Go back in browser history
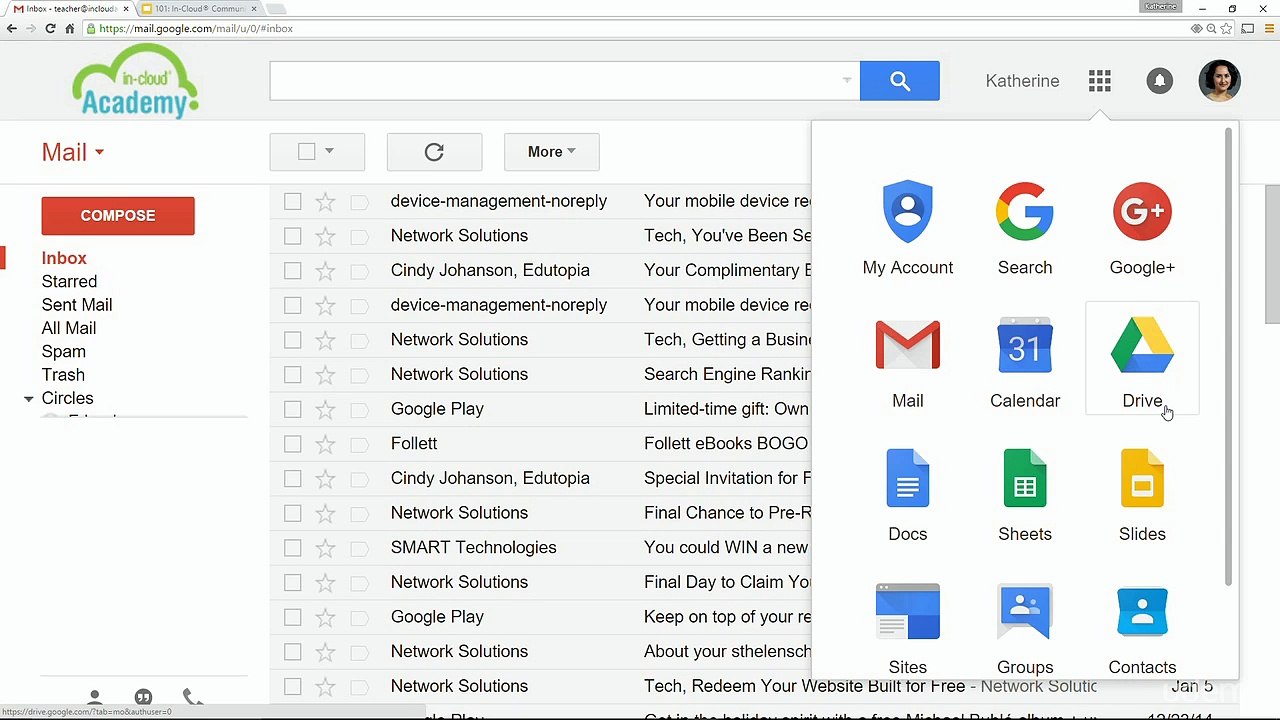 pos(12,29)
